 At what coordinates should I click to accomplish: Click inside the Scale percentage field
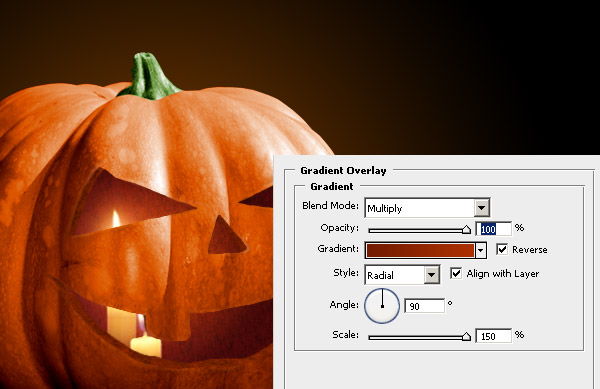click(x=494, y=336)
